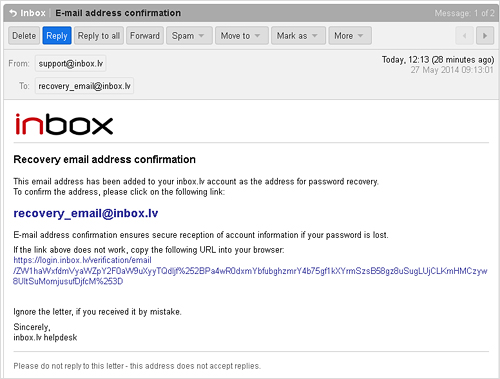Select 'Today, 12:13 (28 minutes ago)' timestamp

click(438, 60)
